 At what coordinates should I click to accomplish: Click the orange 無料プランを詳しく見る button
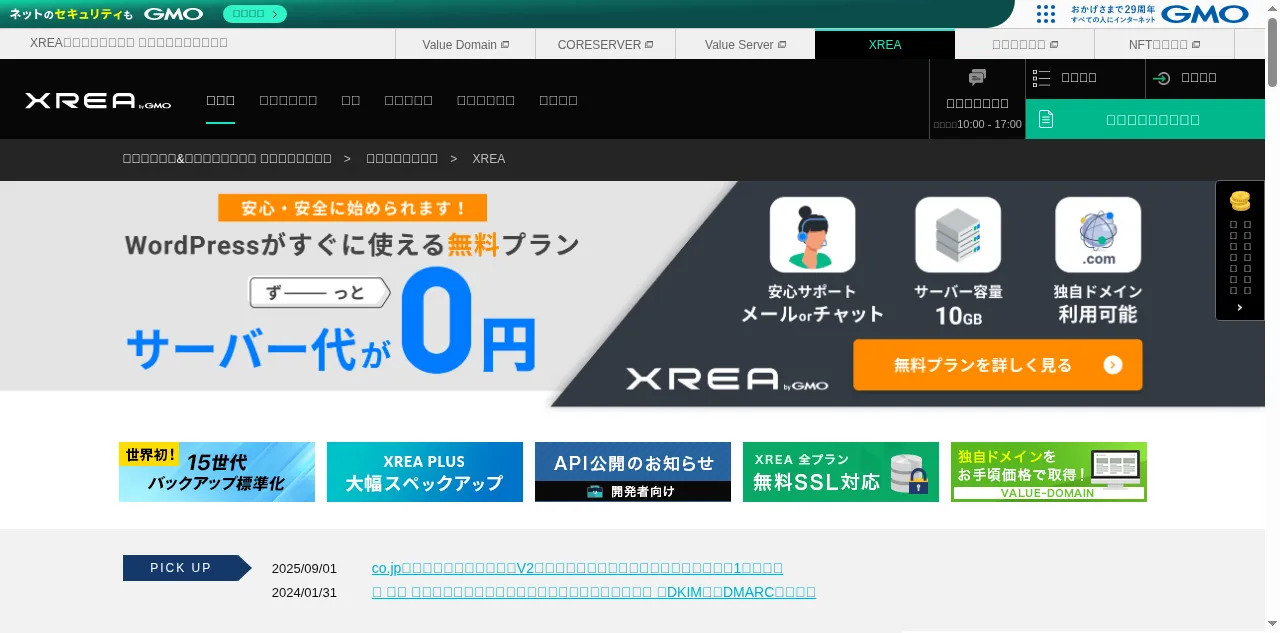[x=997, y=365]
